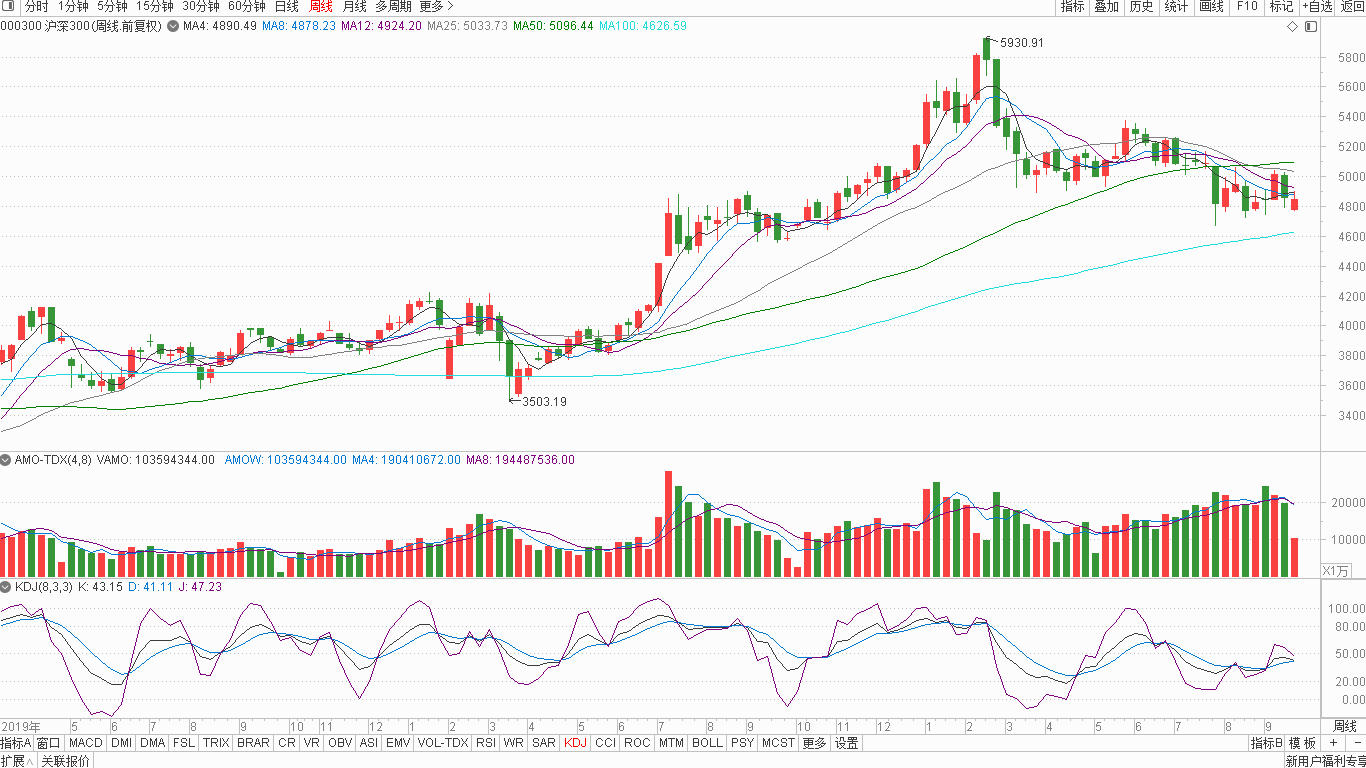Click the 指标 button in top toolbar
The image size is (1366, 768).
pyautogui.click(x=1072, y=6)
